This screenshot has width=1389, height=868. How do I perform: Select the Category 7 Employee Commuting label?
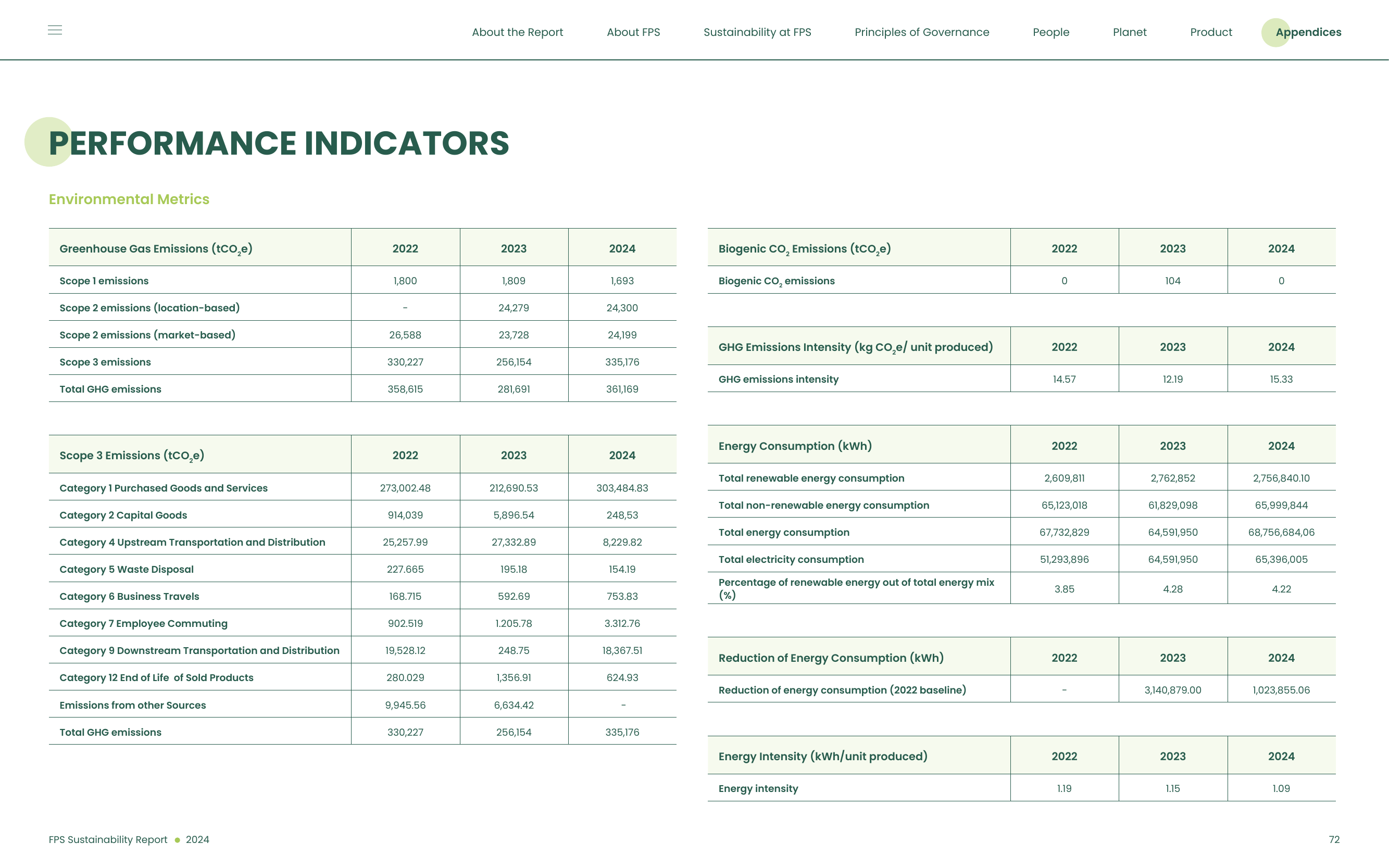tap(144, 623)
